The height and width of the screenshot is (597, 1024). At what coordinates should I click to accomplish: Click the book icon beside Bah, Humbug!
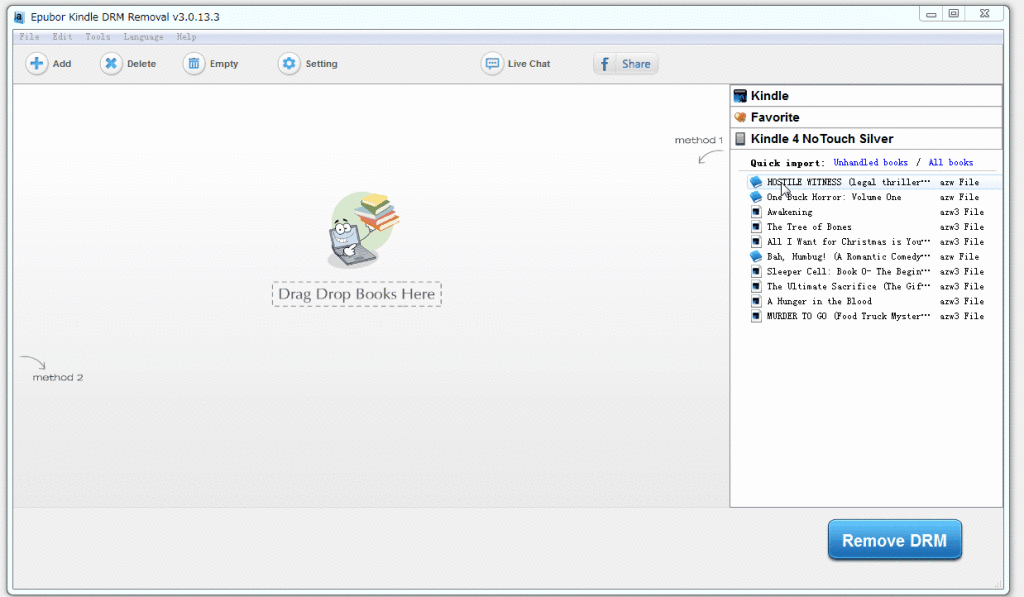[756, 256]
